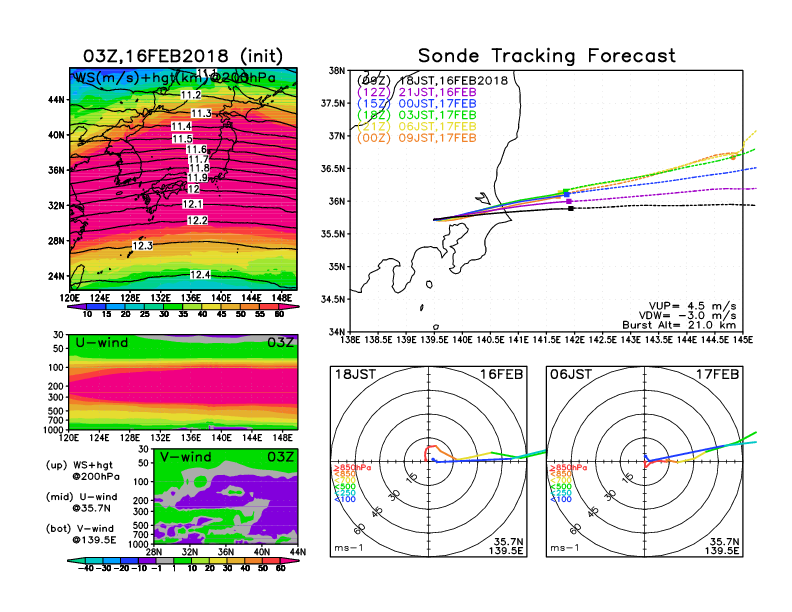Click the 11.4 height contour label
The image size is (792, 612).
point(181,126)
